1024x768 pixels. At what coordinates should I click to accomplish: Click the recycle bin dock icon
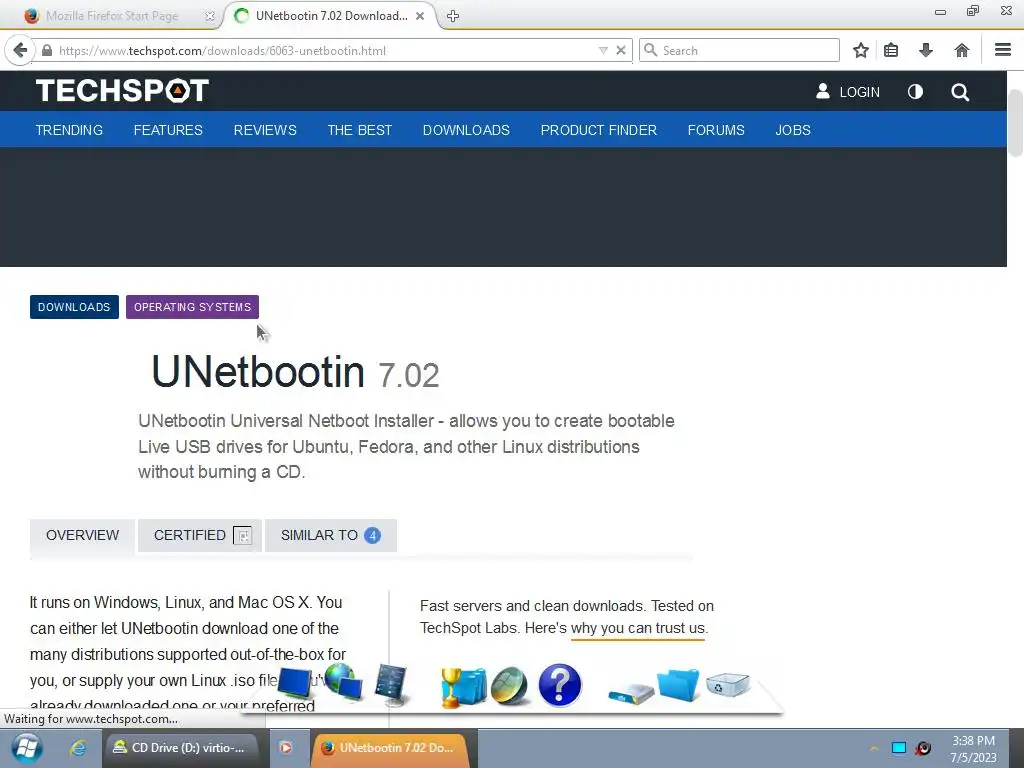[728, 684]
